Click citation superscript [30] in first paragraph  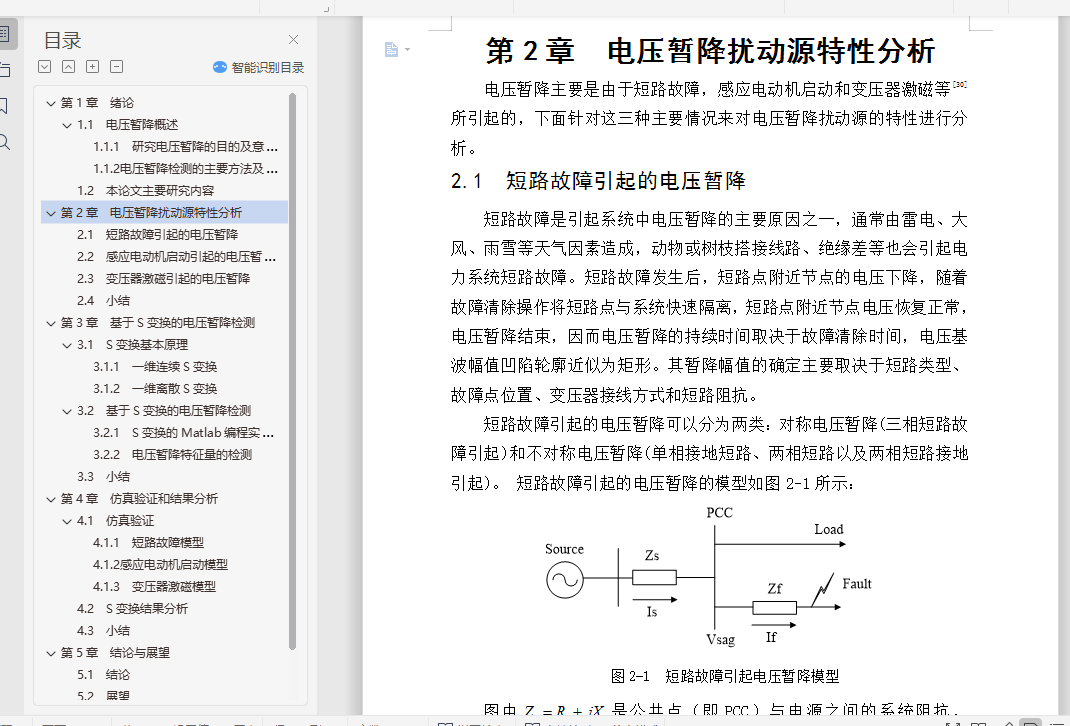(959, 85)
